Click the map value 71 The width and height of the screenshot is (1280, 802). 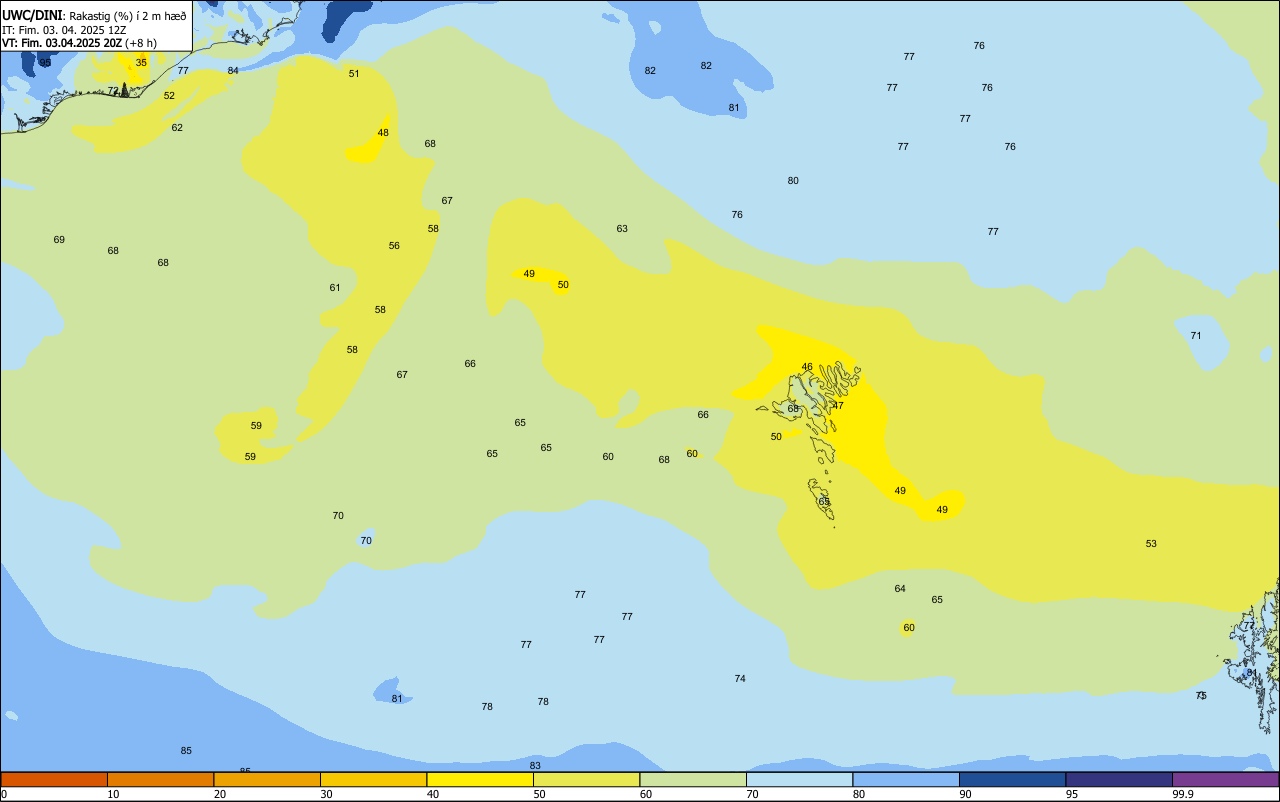pos(1196,335)
